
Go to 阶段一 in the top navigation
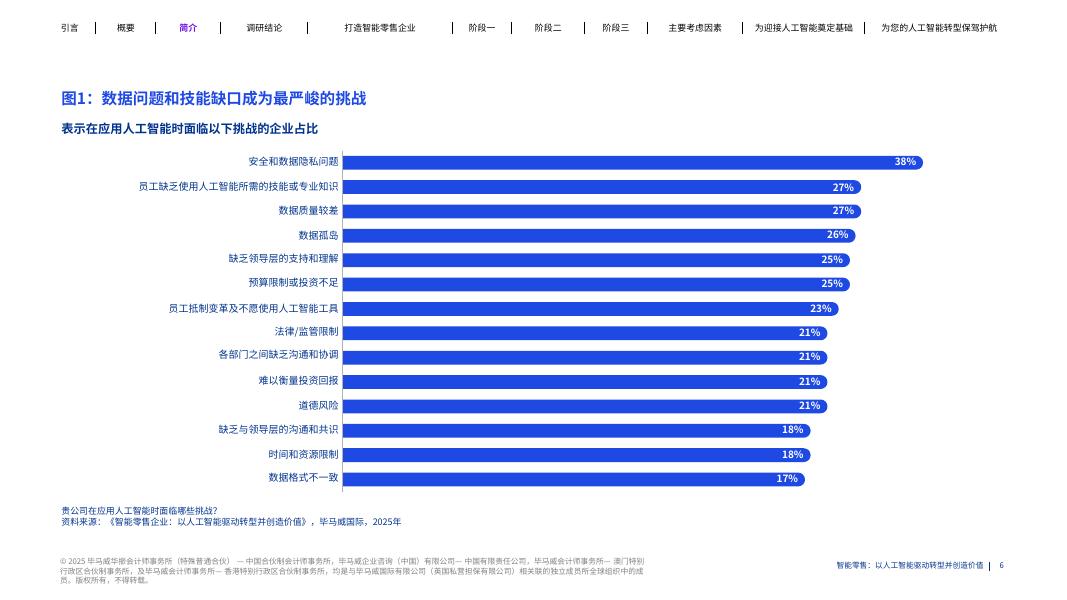pos(481,28)
